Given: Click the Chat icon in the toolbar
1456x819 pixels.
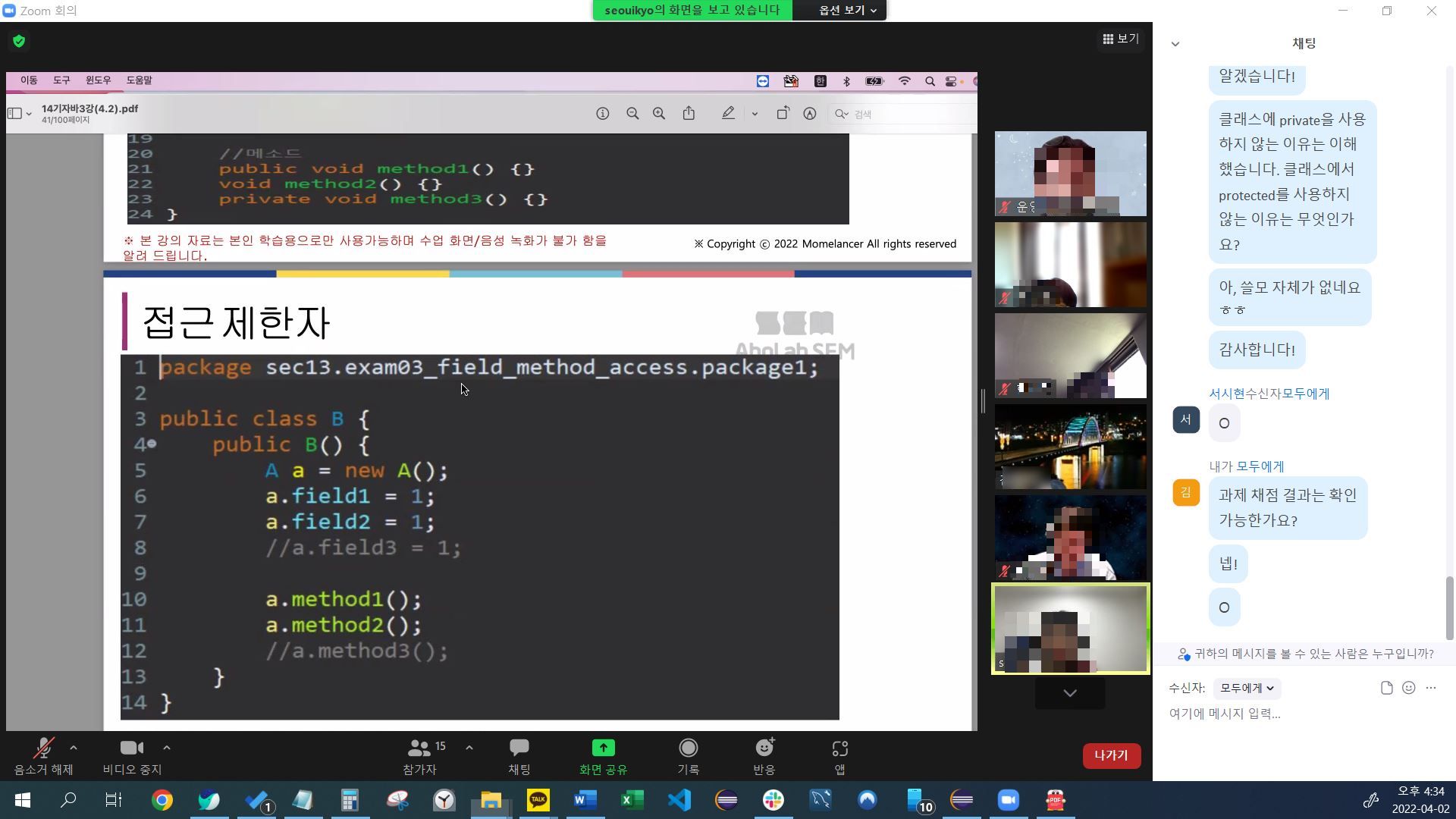Looking at the screenshot, I should pyautogui.click(x=519, y=756).
